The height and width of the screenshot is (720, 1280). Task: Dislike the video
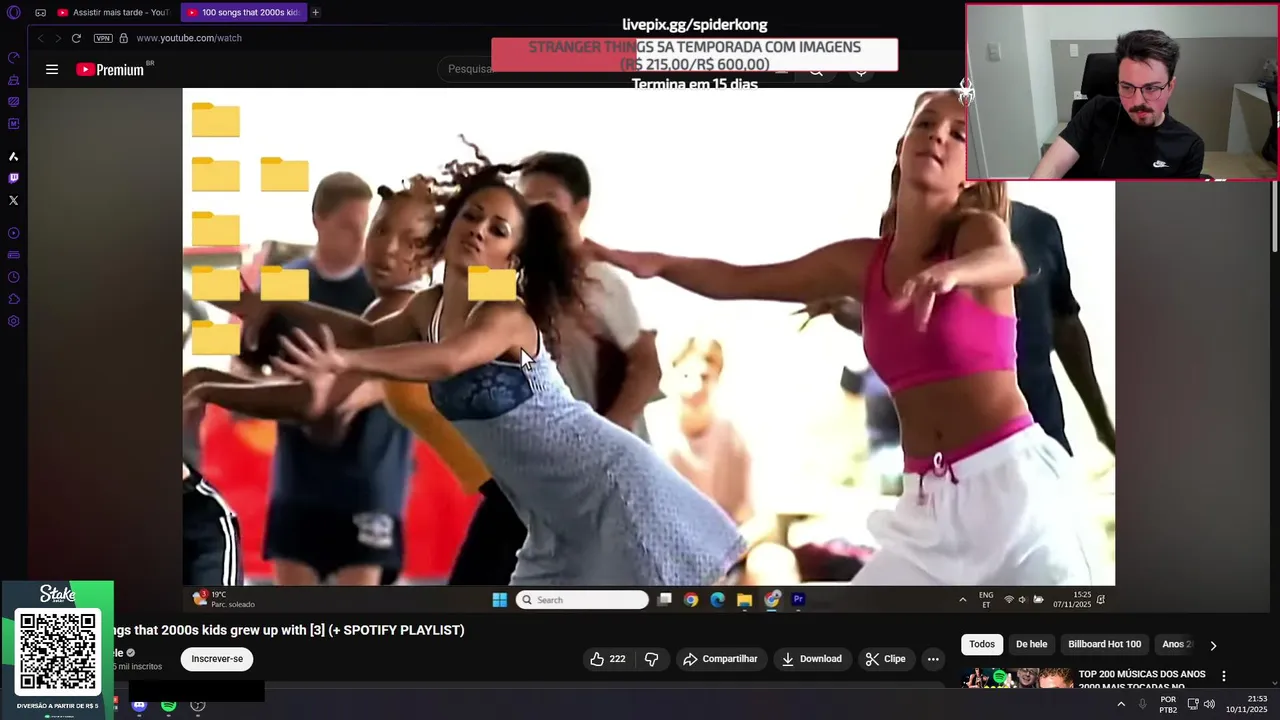(651, 659)
